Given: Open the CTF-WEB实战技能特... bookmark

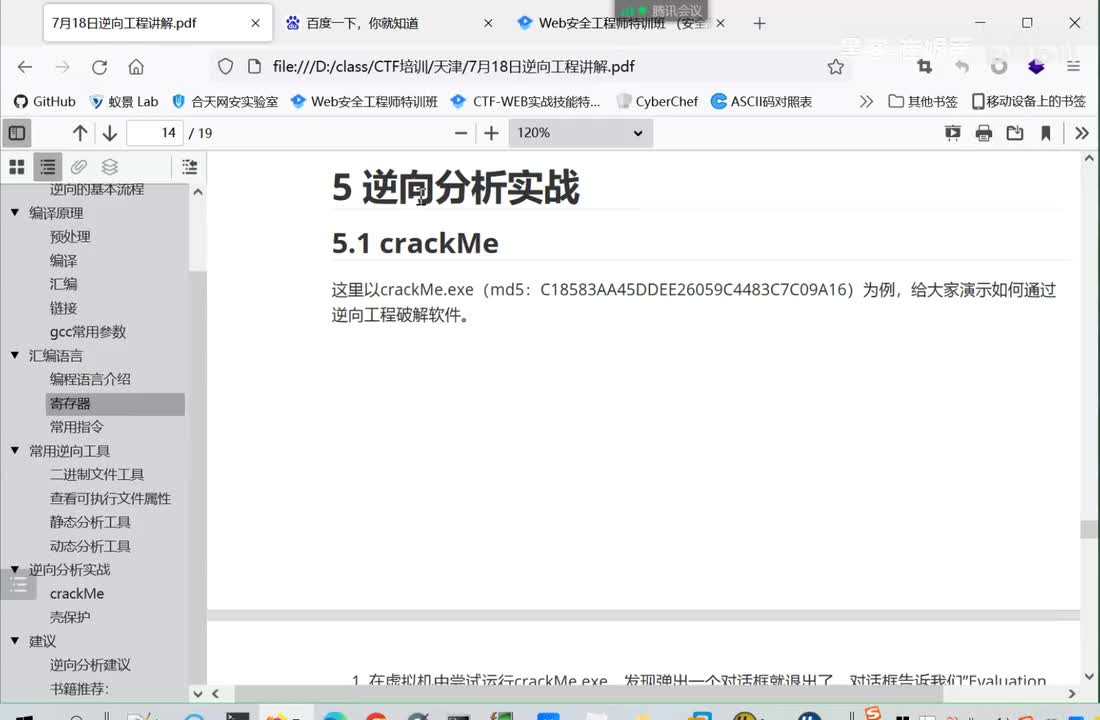Looking at the screenshot, I should (x=525, y=101).
